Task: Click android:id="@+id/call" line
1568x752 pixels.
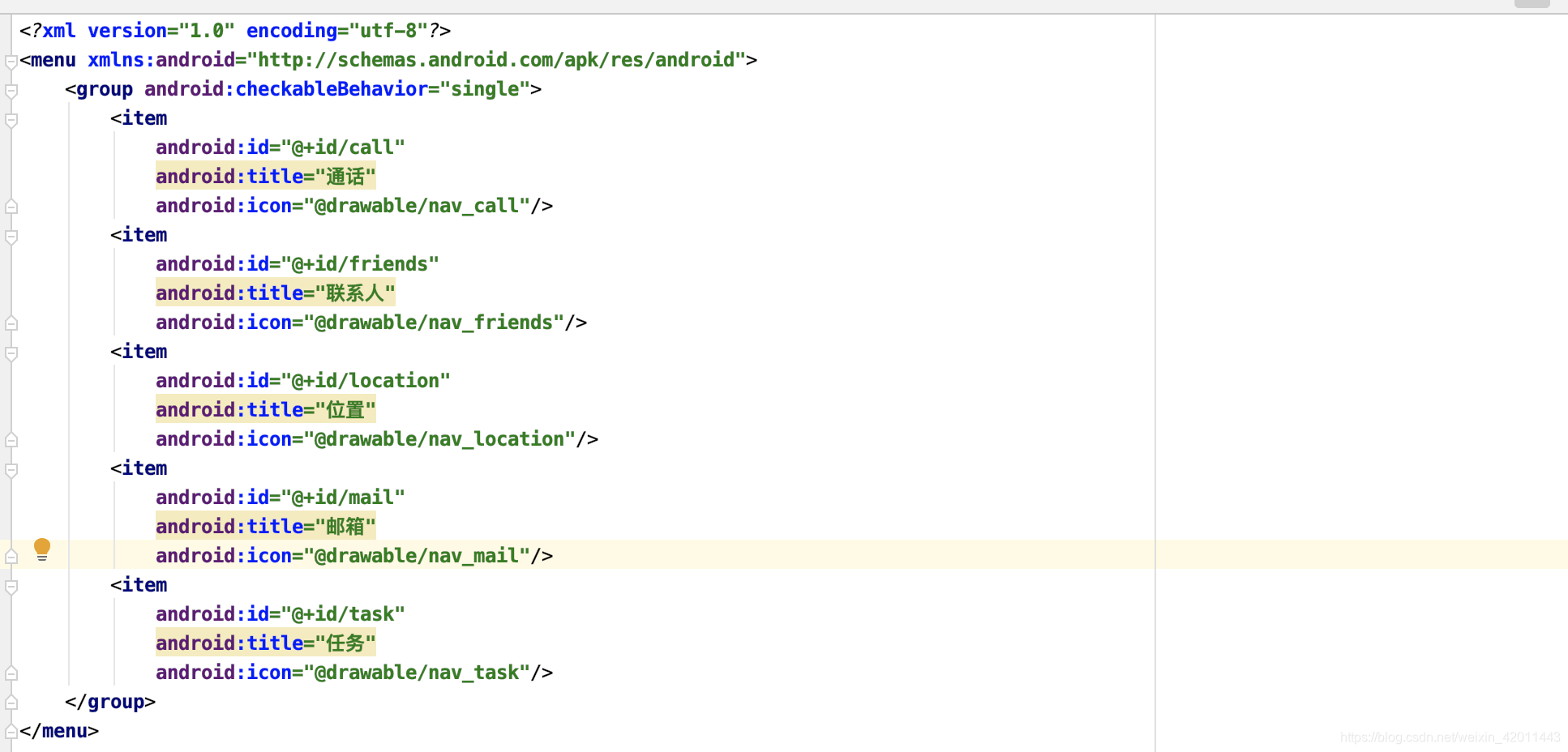Action: tap(281, 147)
